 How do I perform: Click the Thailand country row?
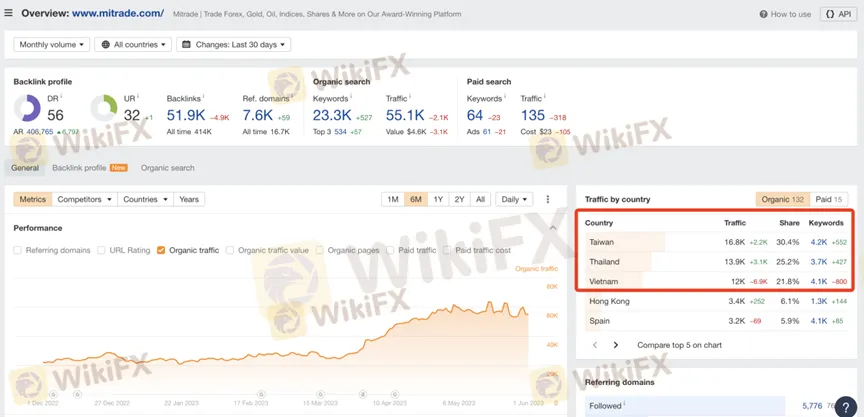coord(716,262)
